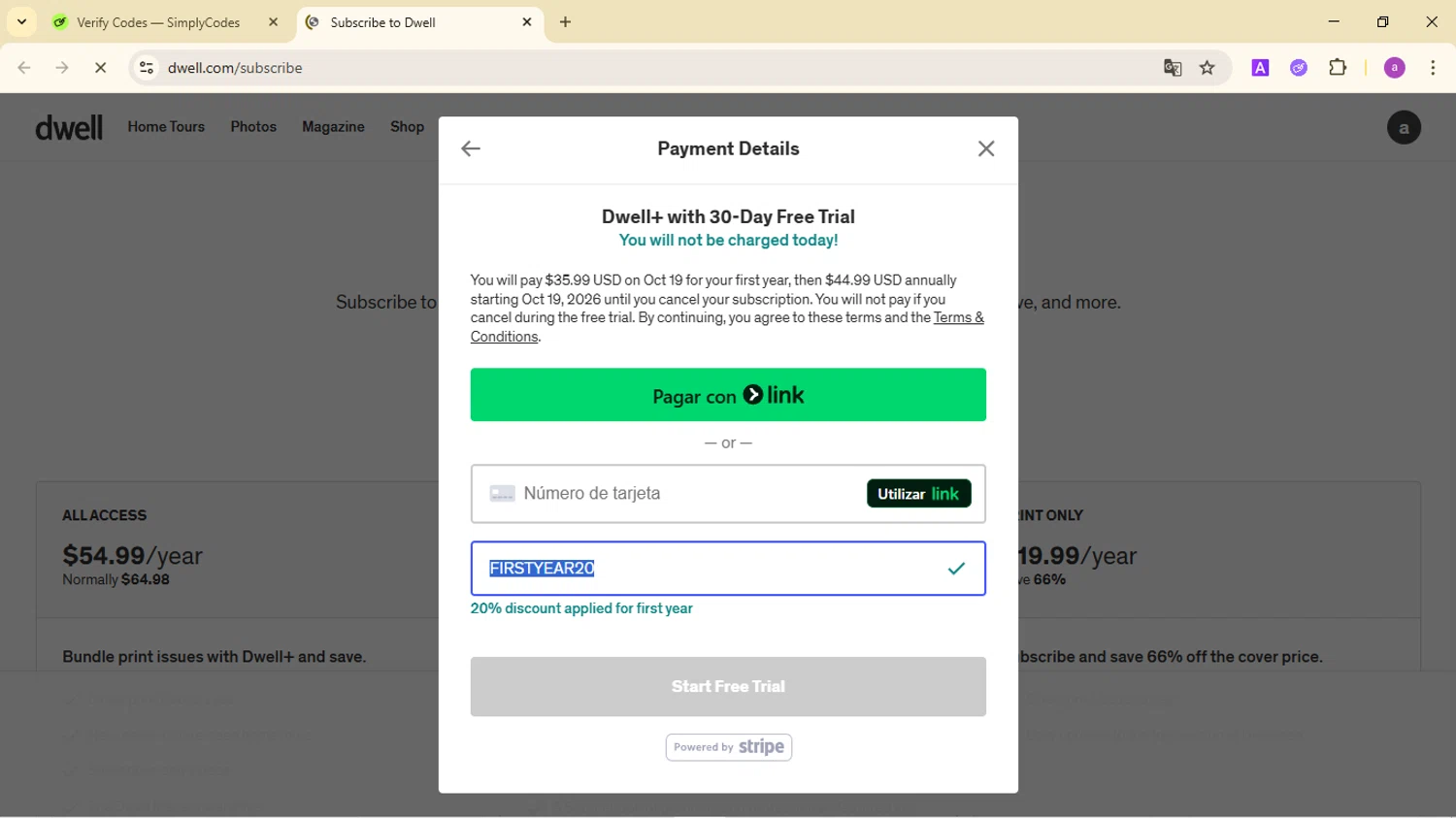Open the Powered by Stripe badge
1456x818 pixels.
[729, 747]
